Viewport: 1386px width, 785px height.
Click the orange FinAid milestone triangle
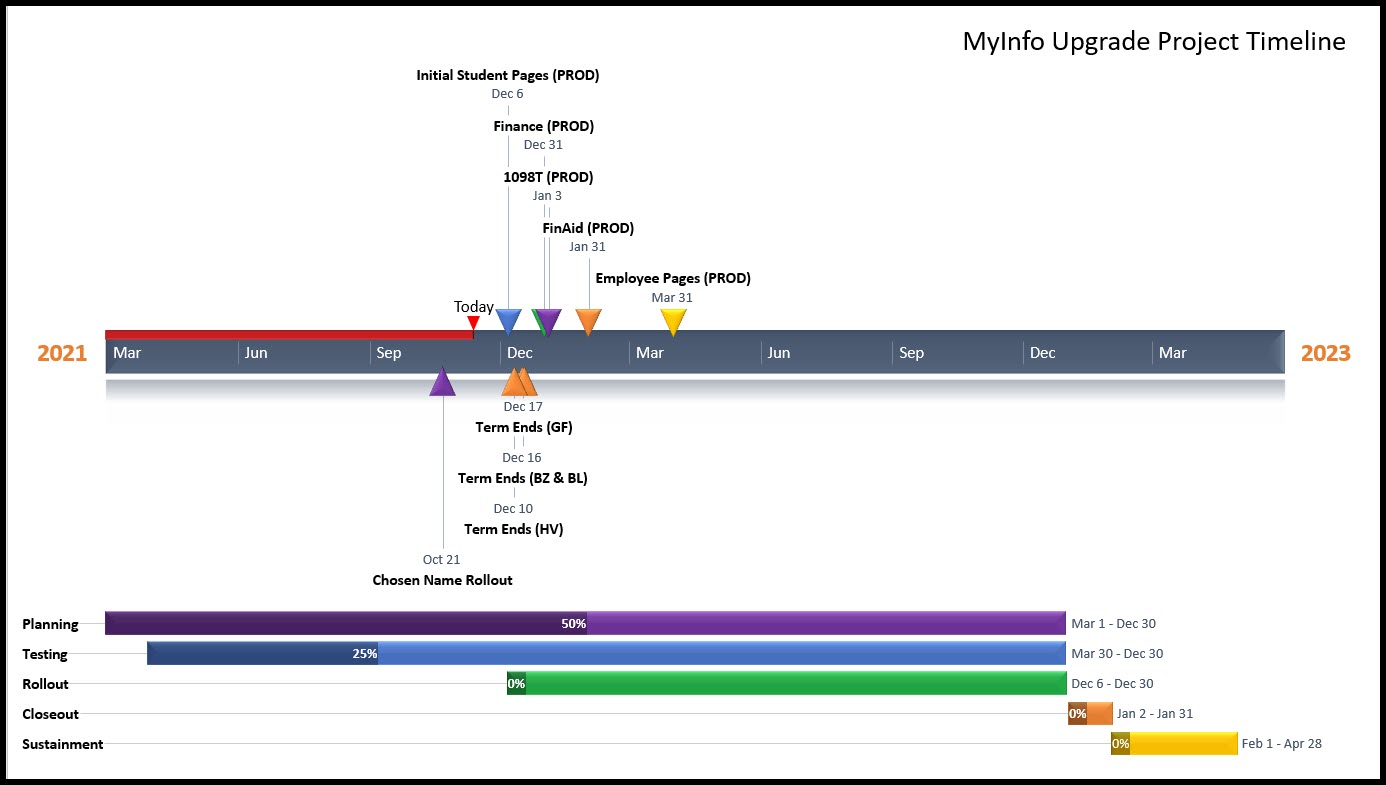tap(589, 322)
